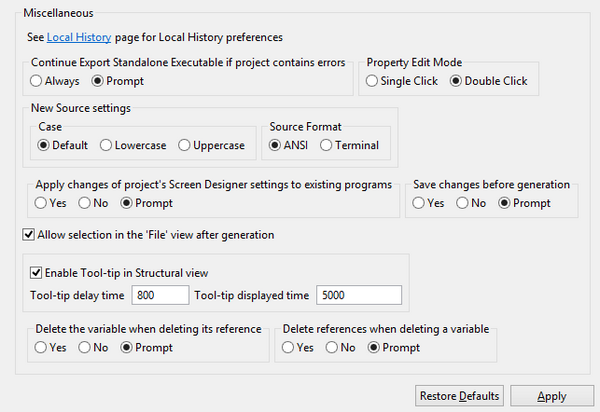Select Always for Continue Export Standalone Executable
This screenshot has height=412, width=600.
pos(38,81)
